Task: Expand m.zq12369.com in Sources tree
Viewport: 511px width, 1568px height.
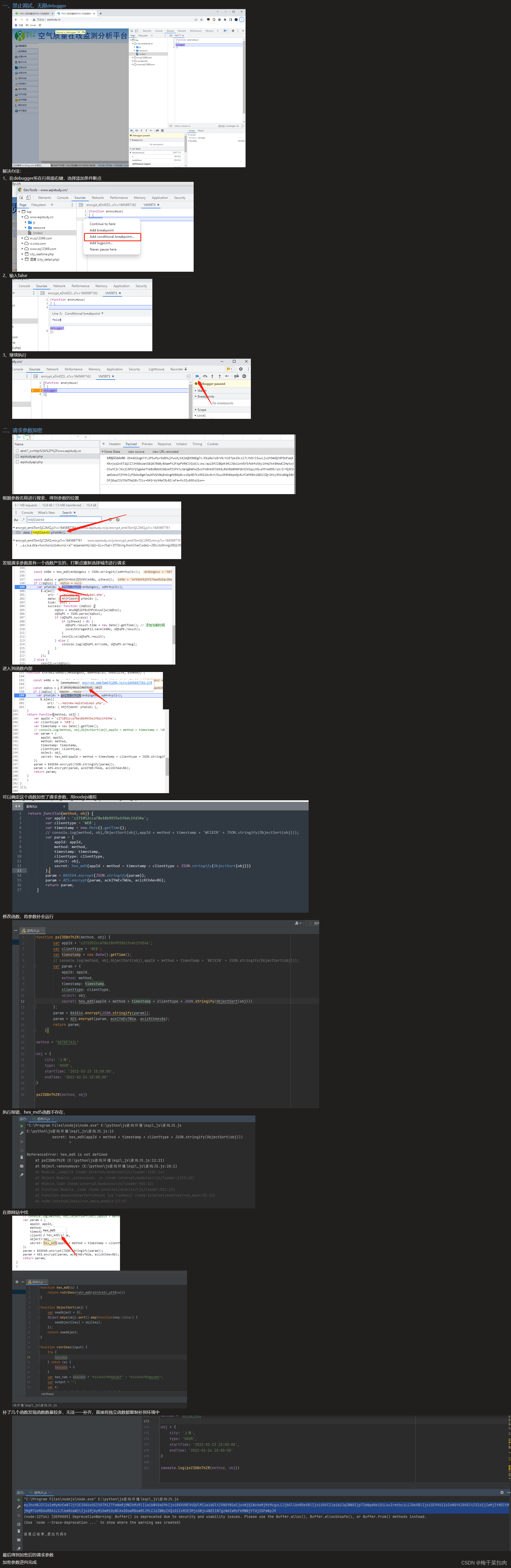Action: pos(23,238)
